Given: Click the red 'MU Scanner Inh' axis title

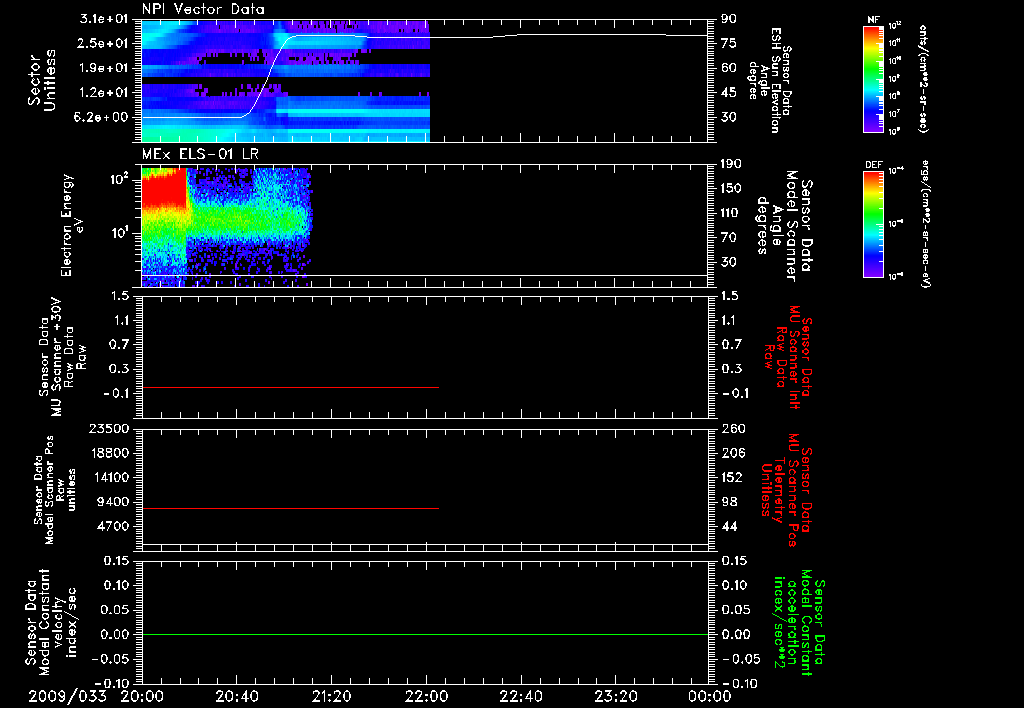Looking at the screenshot, I should [x=788, y=358].
